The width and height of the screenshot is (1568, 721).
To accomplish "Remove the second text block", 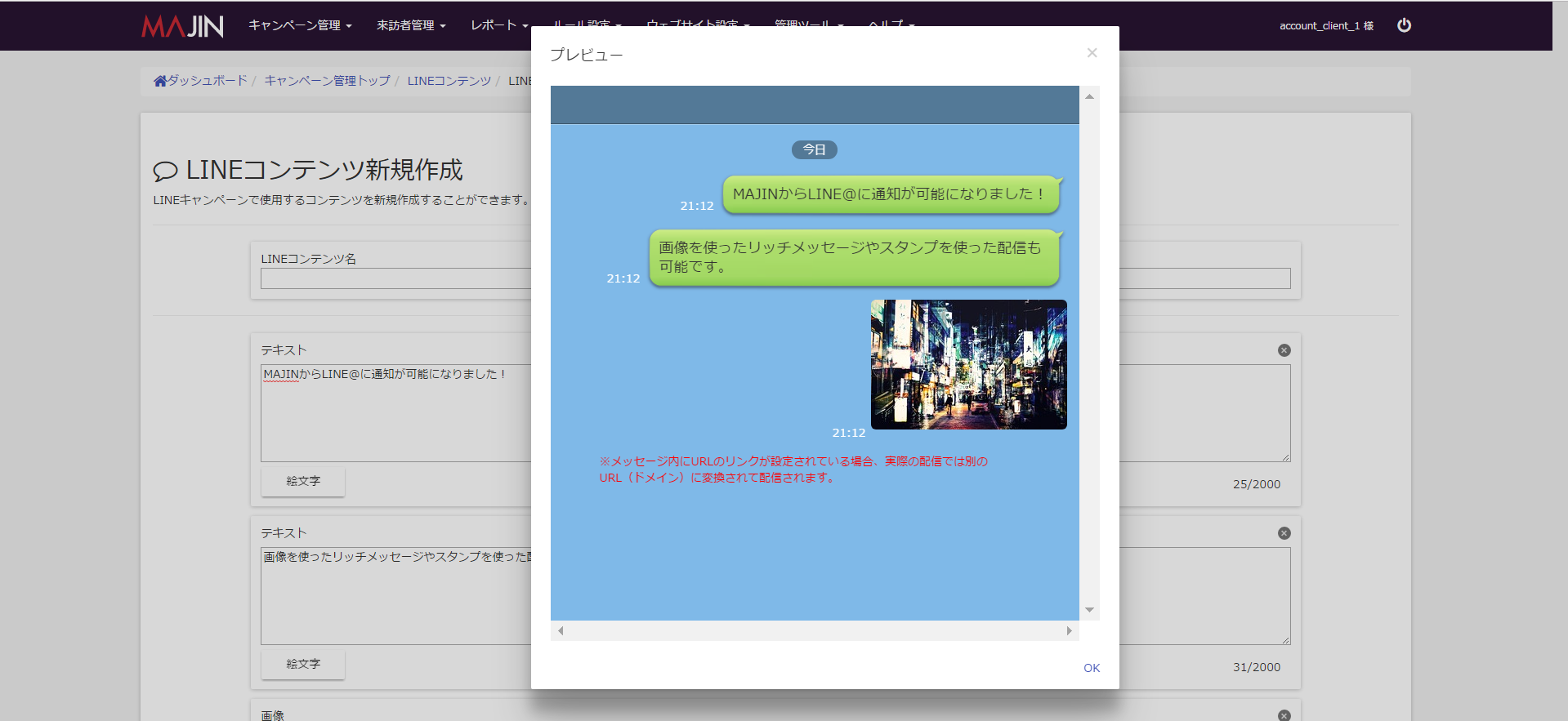I will 1284,533.
